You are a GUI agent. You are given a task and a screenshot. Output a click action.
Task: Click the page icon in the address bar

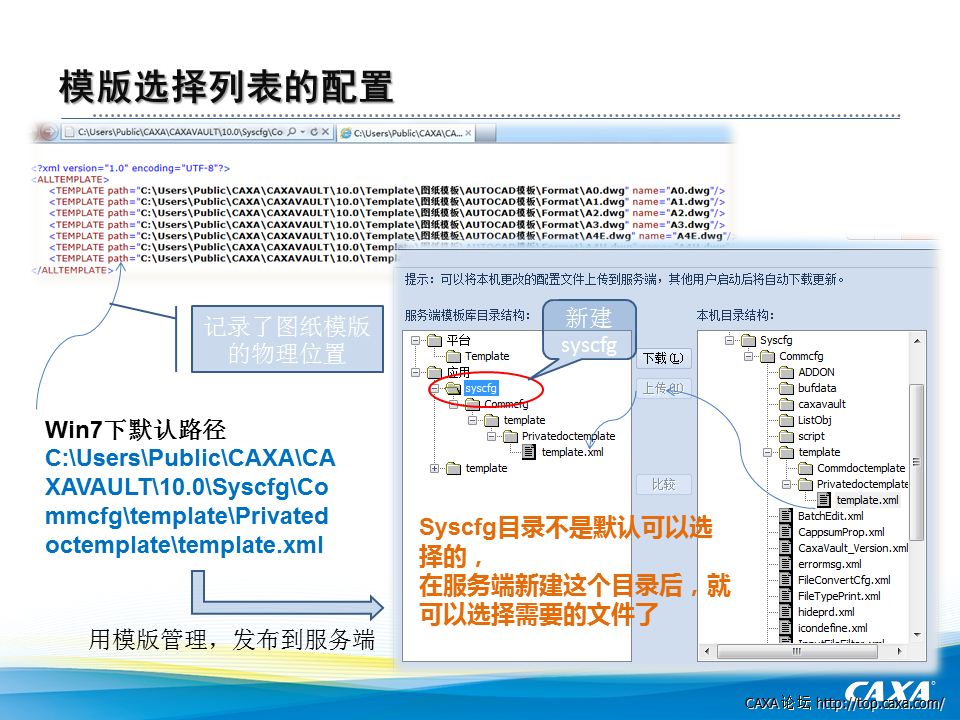tap(69, 132)
